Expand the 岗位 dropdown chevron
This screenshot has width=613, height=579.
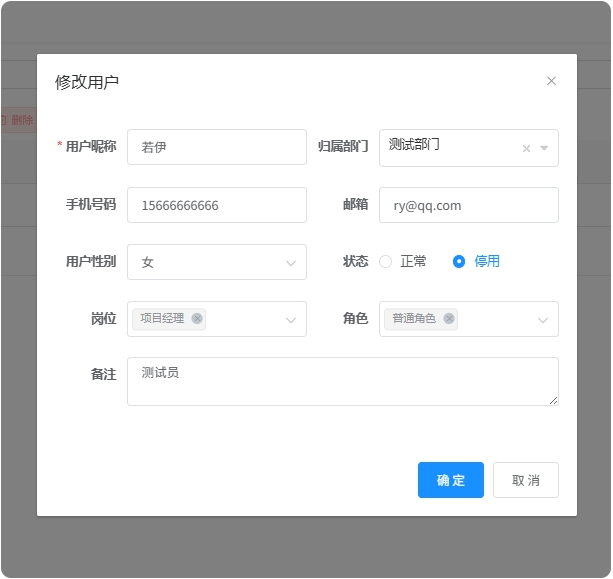[x=290, y=320]
